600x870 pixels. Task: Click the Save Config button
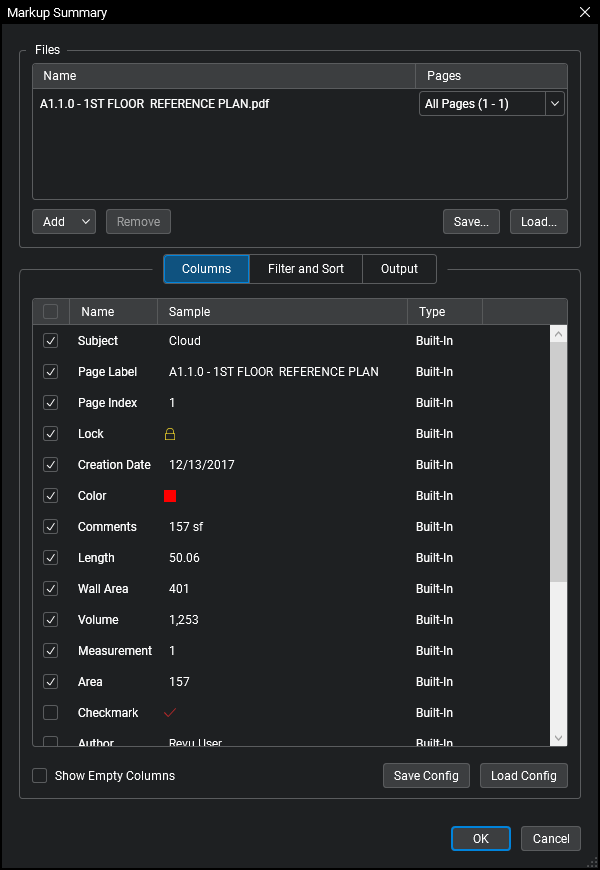click(x=426, y=776)
